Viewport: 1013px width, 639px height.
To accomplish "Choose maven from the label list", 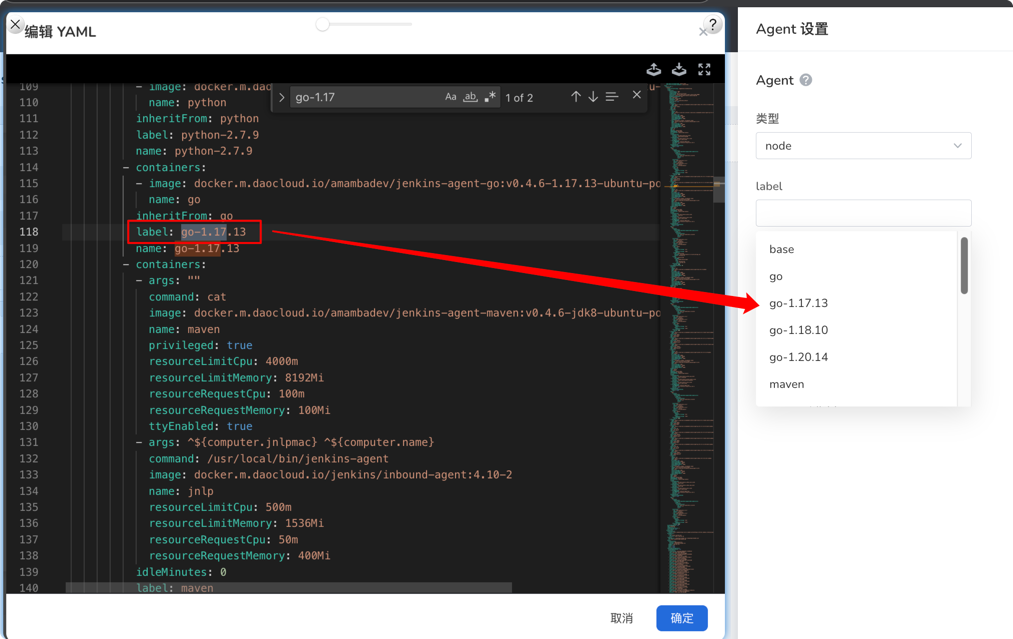I will (x=786, y=384).
